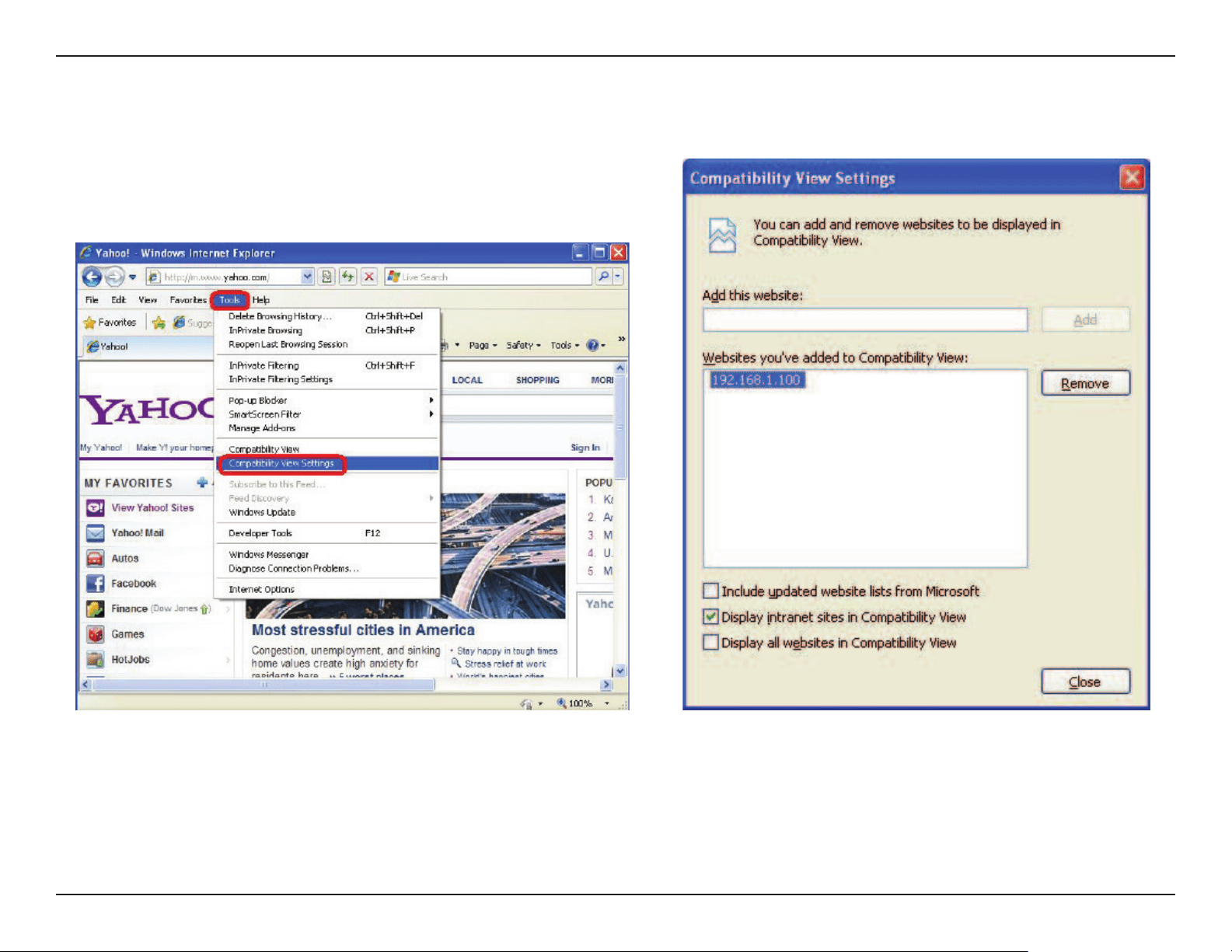Screen dimensions: 1232x952
Task: Click the highway interchange news photo
Action: [503, 556]
